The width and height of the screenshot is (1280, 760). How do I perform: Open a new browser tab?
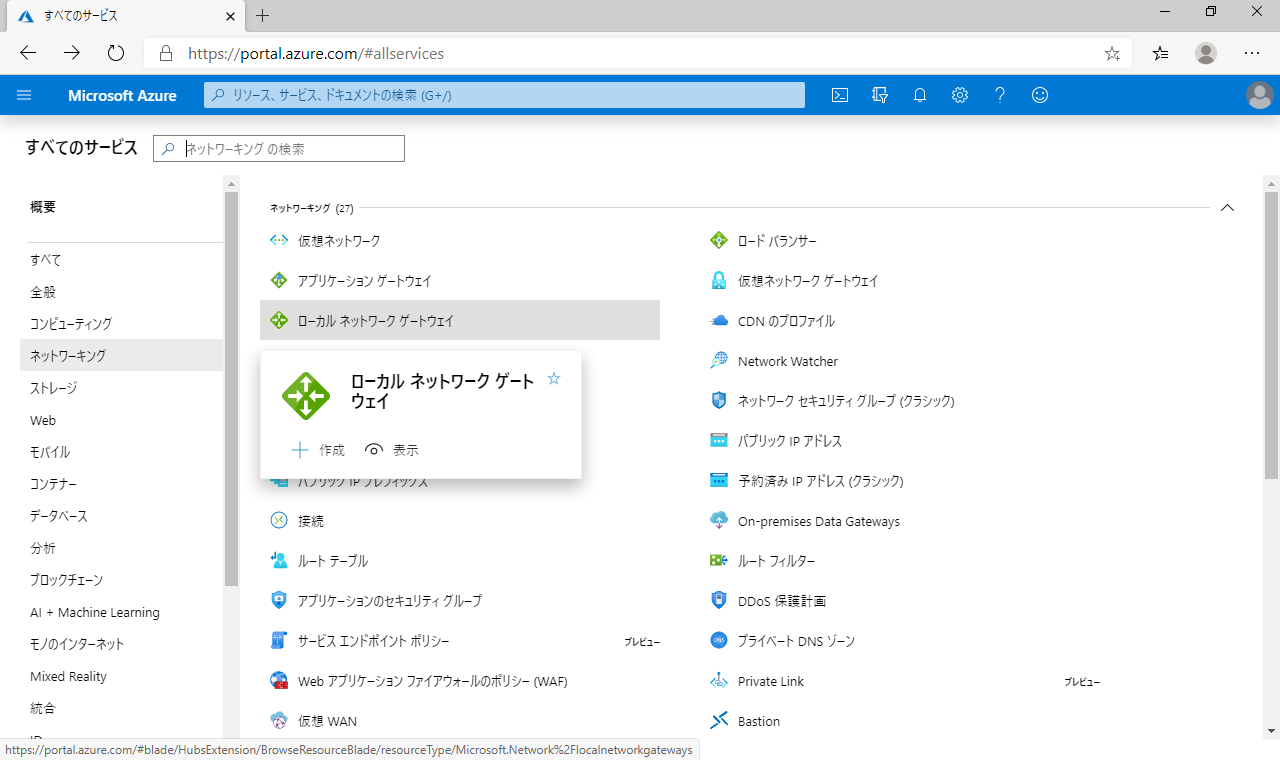(263, 15)
